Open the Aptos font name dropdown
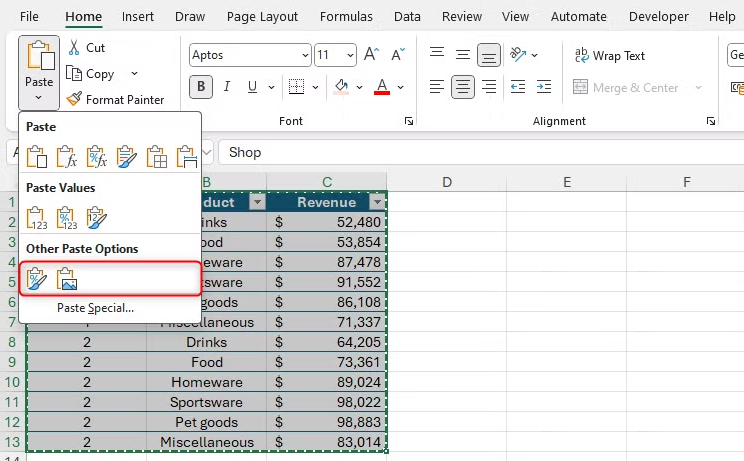This screenshot has width=744, height=461. [x=305, y=55]
